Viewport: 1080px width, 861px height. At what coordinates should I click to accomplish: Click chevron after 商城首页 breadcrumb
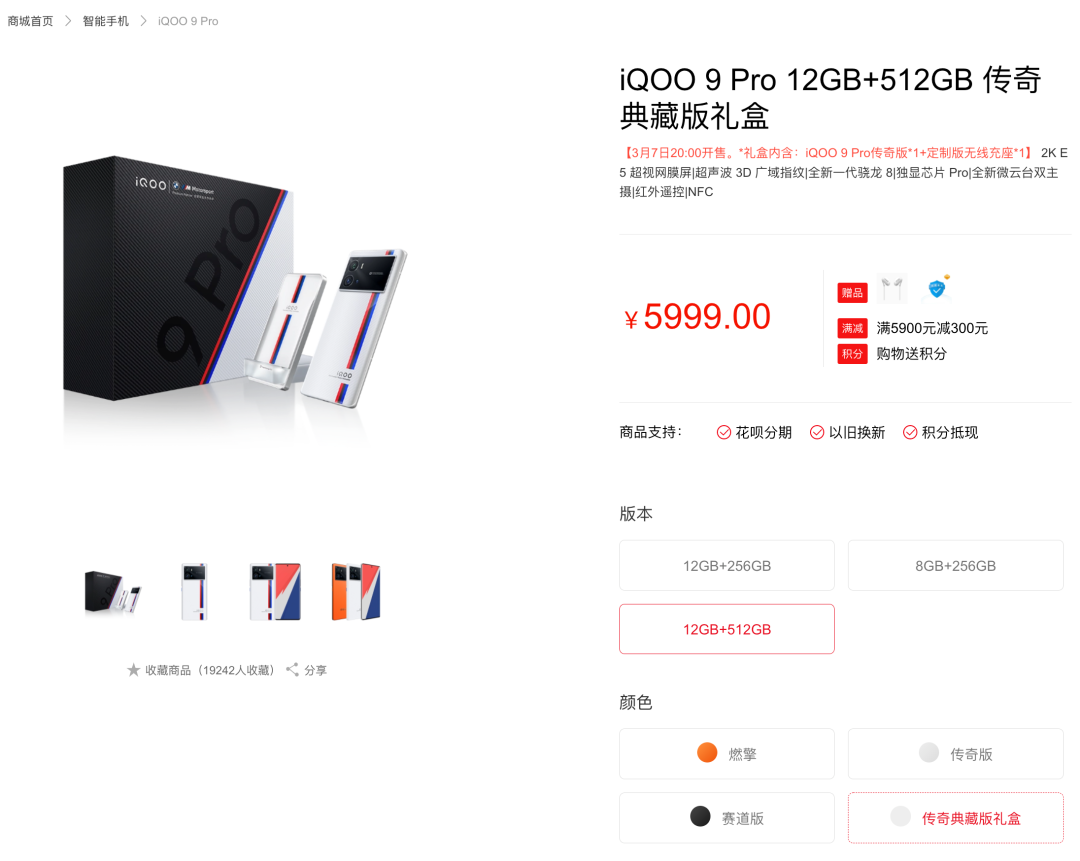(68, 21)
